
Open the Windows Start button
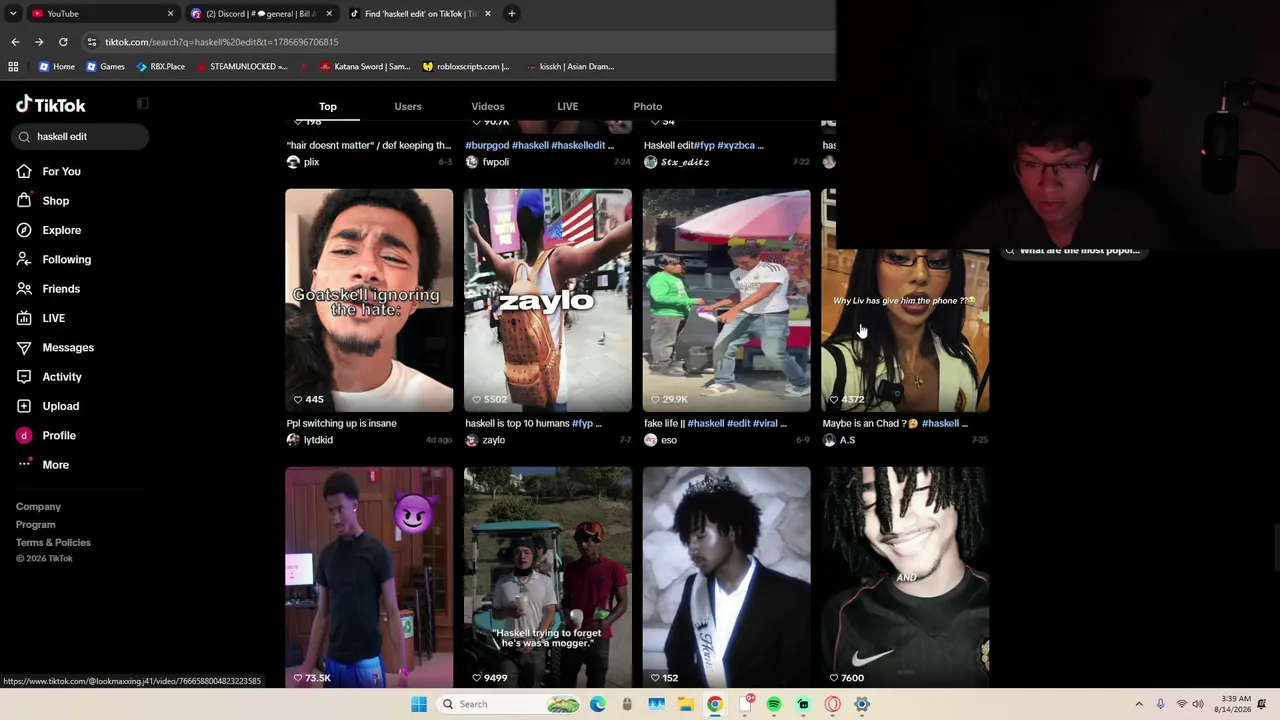419,704
